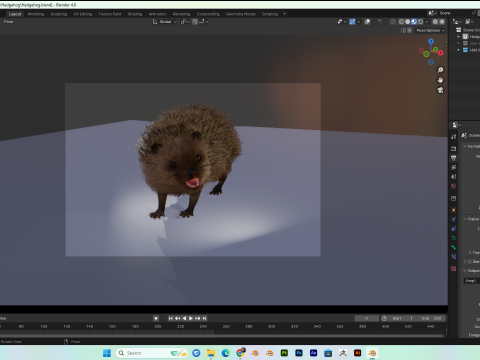The image size is (480, 360).
Task: Open the scene browse icon dropdown
Action: [433, 13]
